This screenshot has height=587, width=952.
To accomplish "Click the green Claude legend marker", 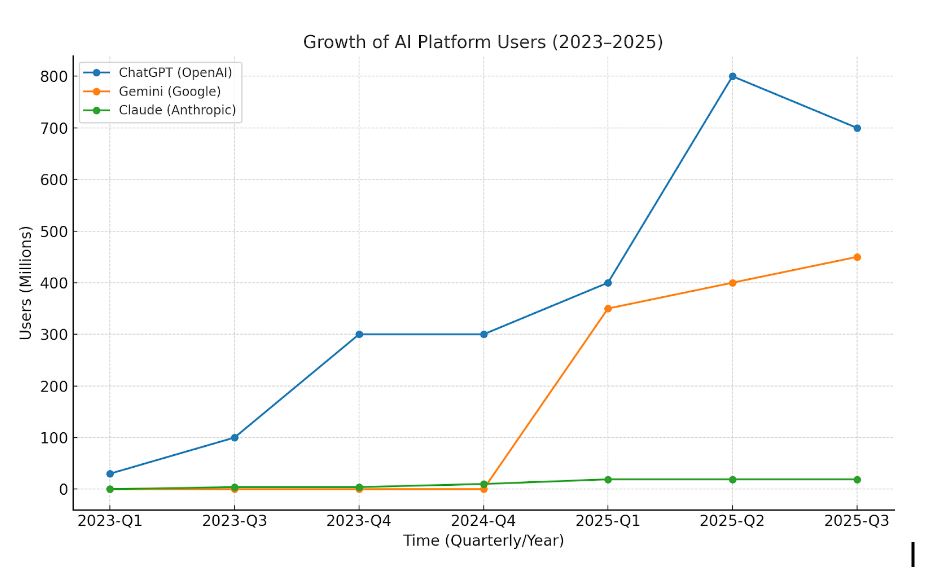I will click(x=96, y=110).
